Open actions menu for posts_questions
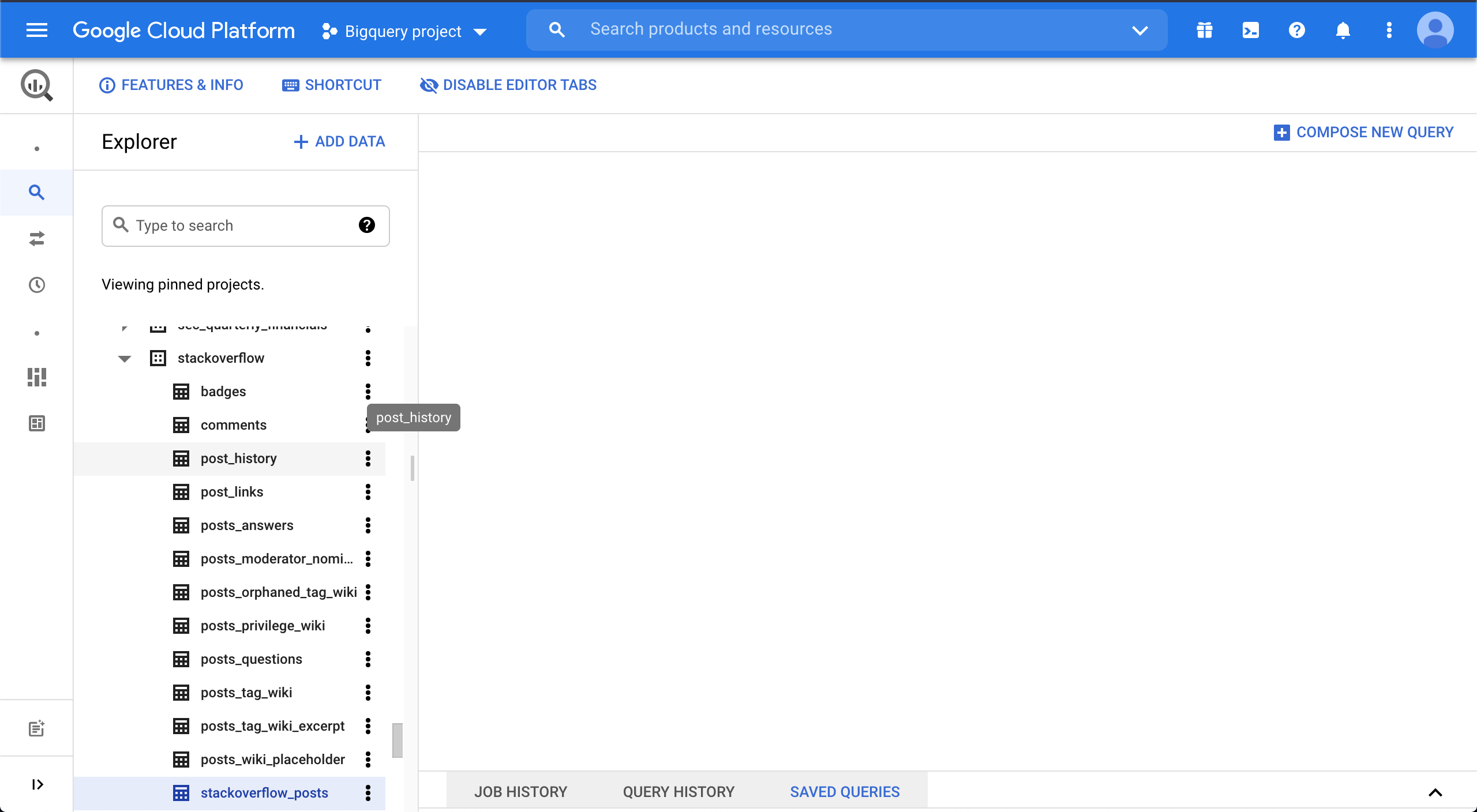1477x812 pixels. 368,659
